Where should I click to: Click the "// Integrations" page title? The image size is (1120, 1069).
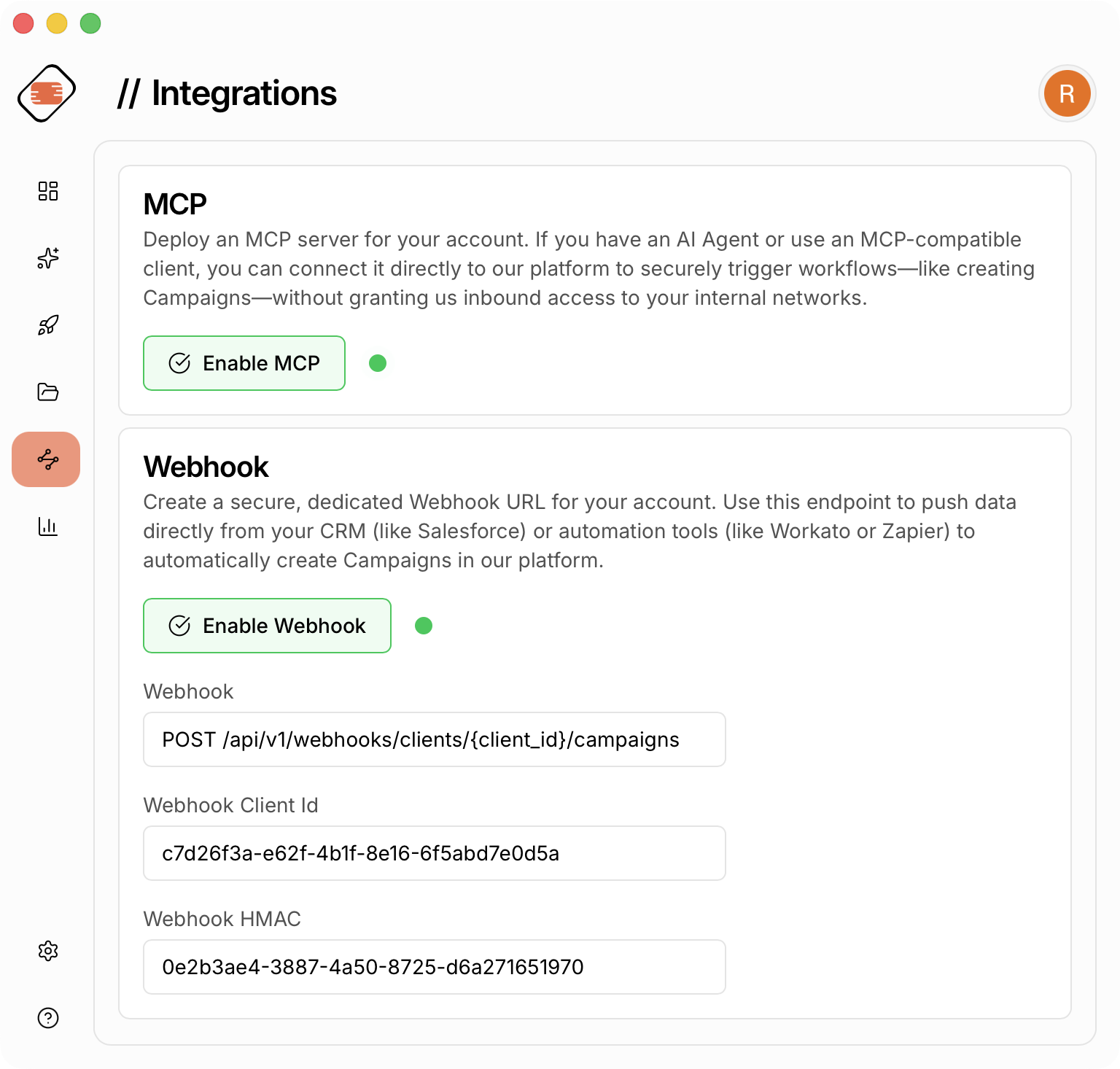click(x=227, y=93)
